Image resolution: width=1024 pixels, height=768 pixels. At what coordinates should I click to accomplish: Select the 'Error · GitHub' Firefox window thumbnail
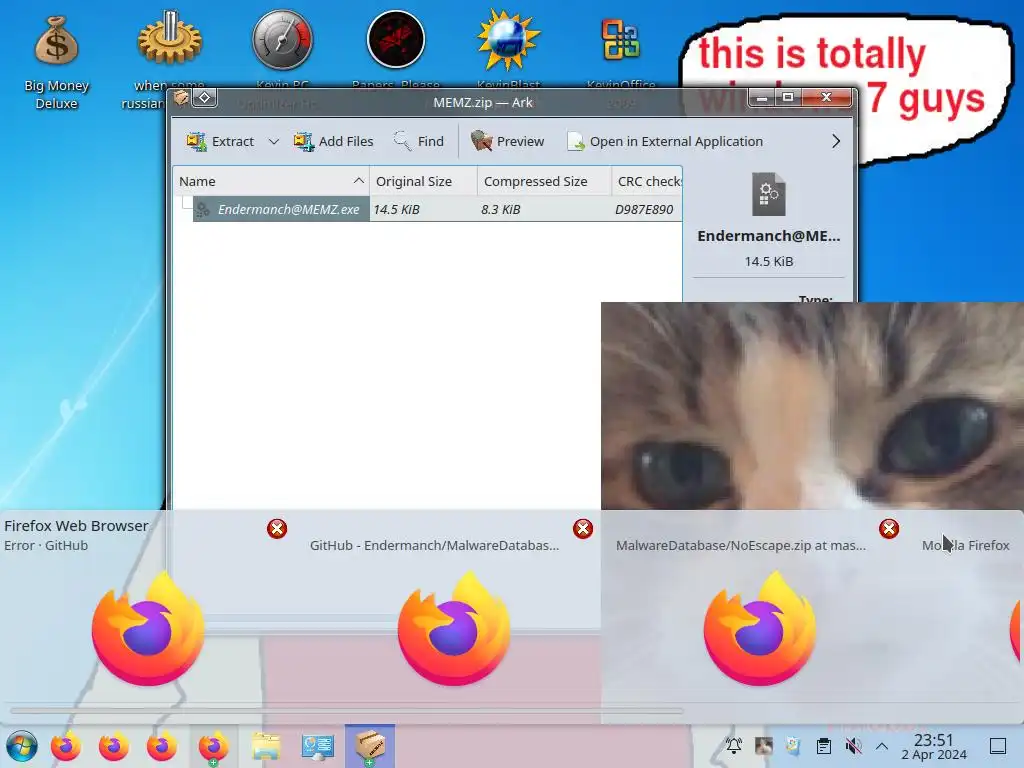tap(148, 628)
